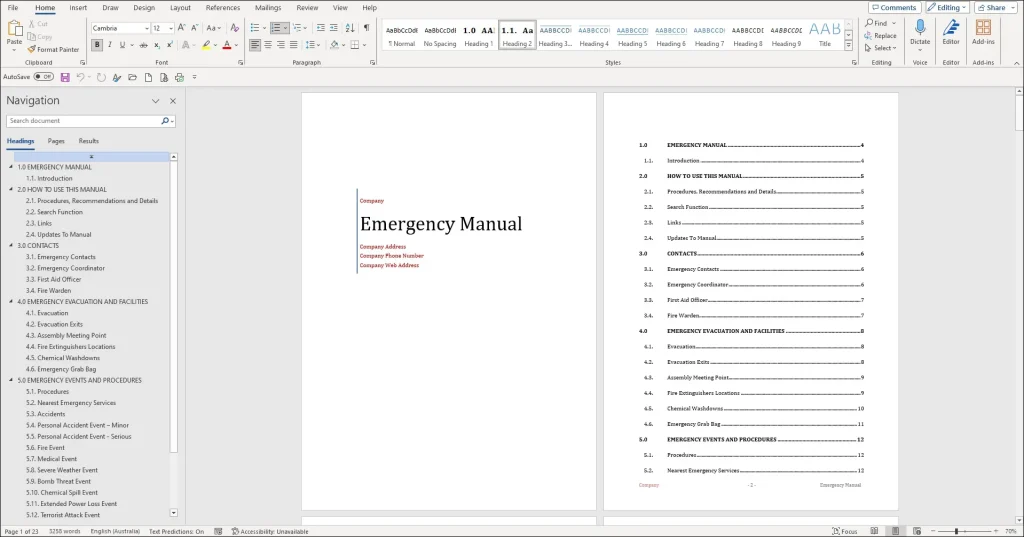Toggle Underline formatting

(x=121, y=45)
